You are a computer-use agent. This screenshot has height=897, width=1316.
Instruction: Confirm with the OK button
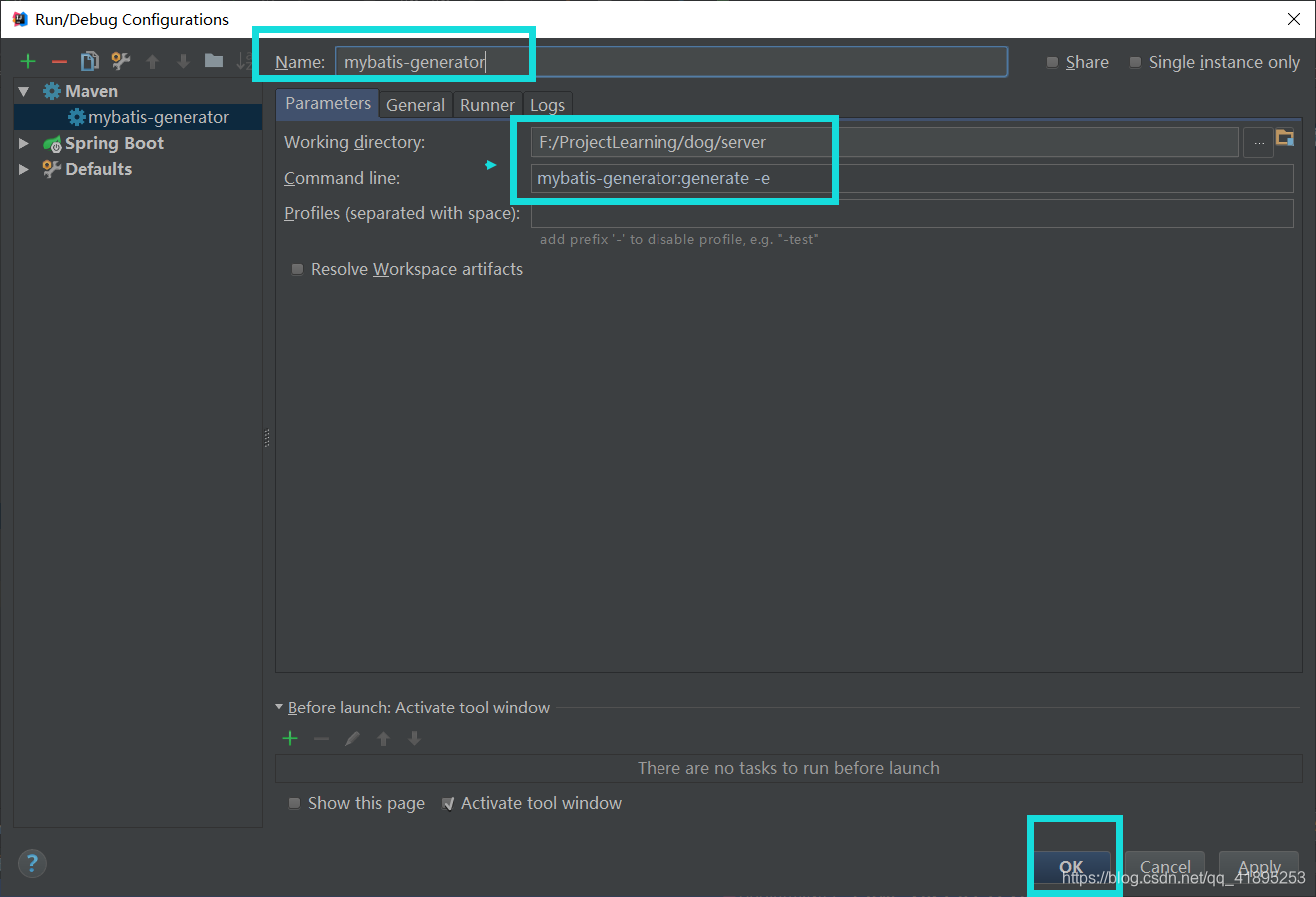tap(1071, 867)
